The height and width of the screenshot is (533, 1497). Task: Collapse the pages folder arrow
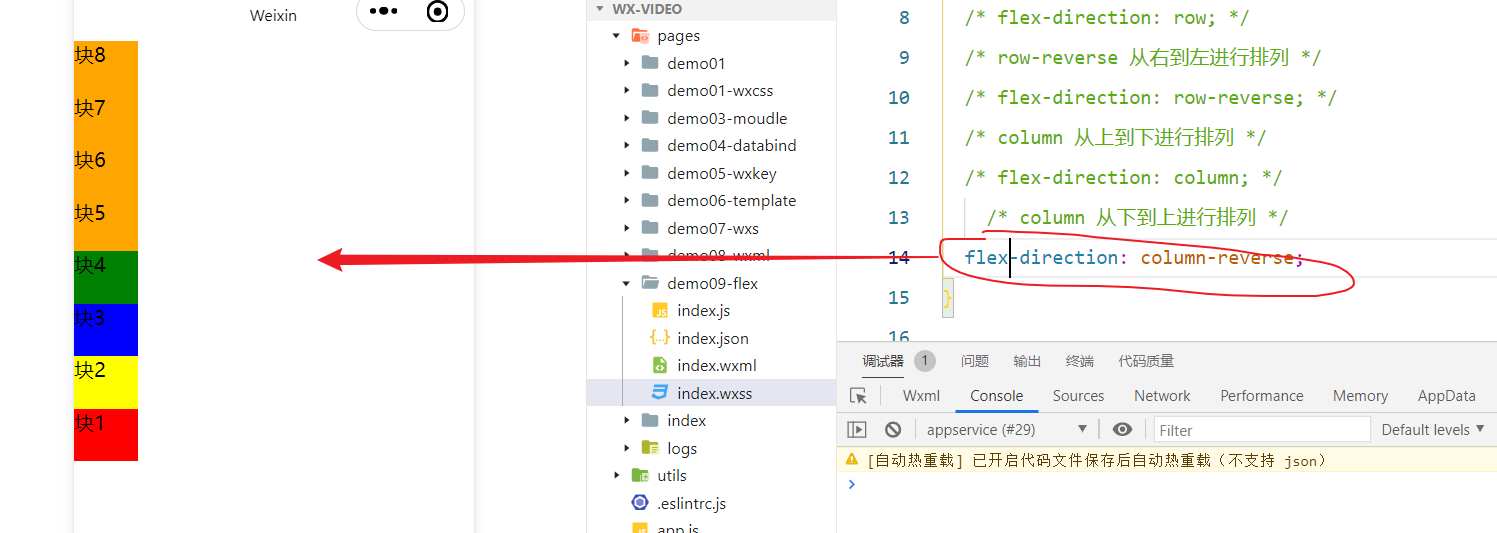click(x=617, y=36)
